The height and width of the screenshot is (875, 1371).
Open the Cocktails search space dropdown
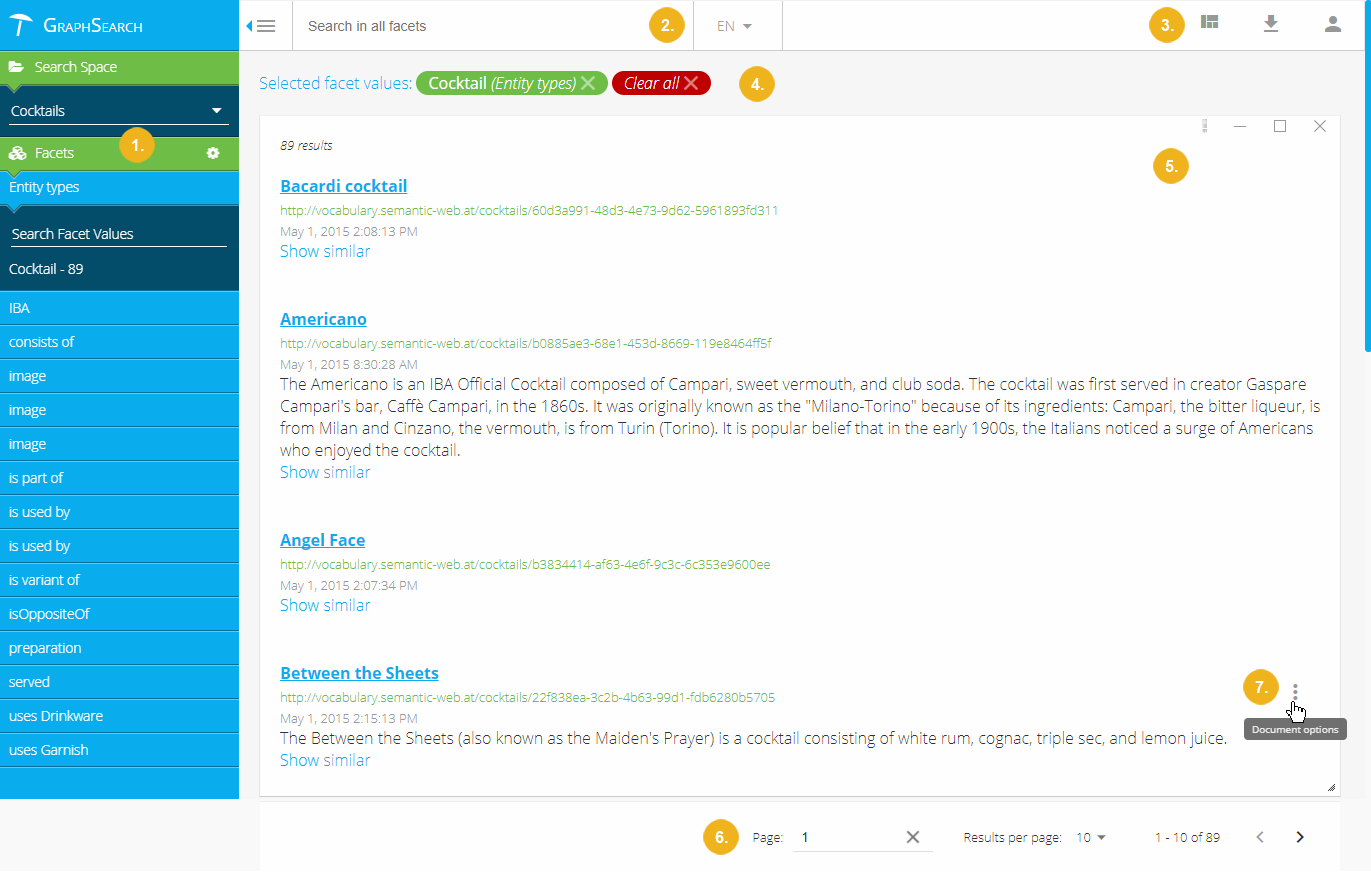tap(119, 111)
